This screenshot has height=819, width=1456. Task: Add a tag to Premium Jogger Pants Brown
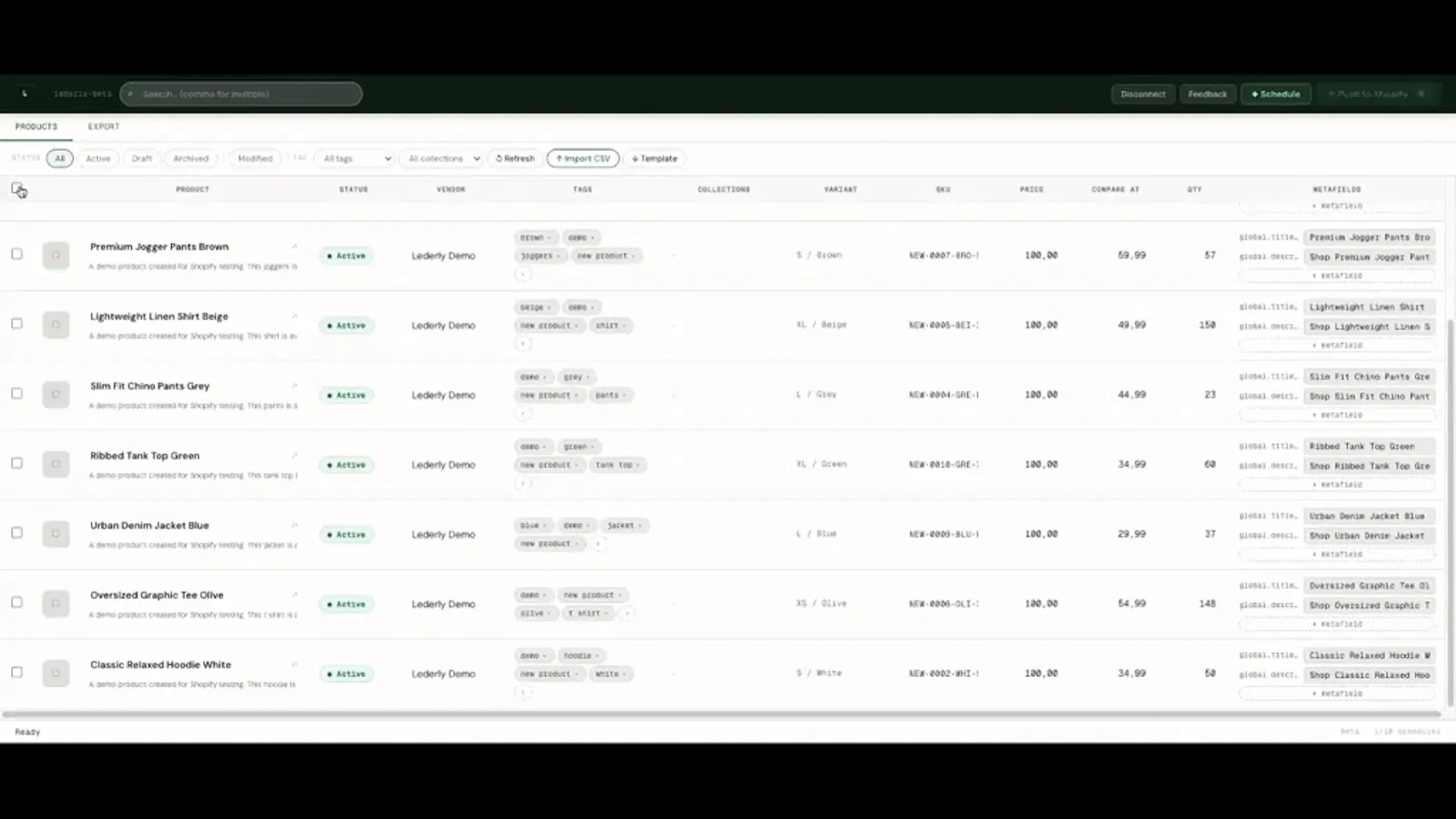(522, 274)
